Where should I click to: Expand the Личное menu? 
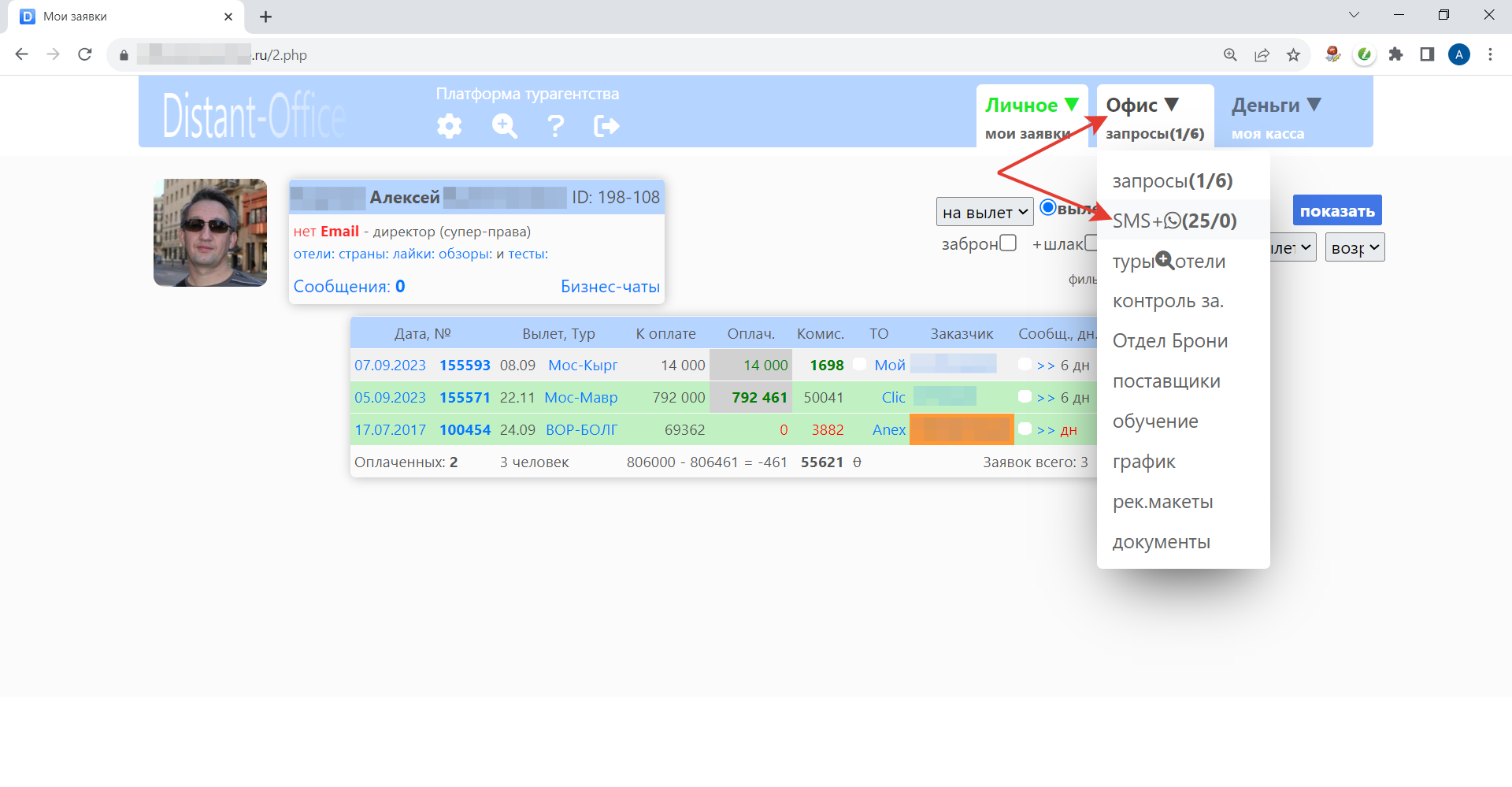(x=1032, y=105)
